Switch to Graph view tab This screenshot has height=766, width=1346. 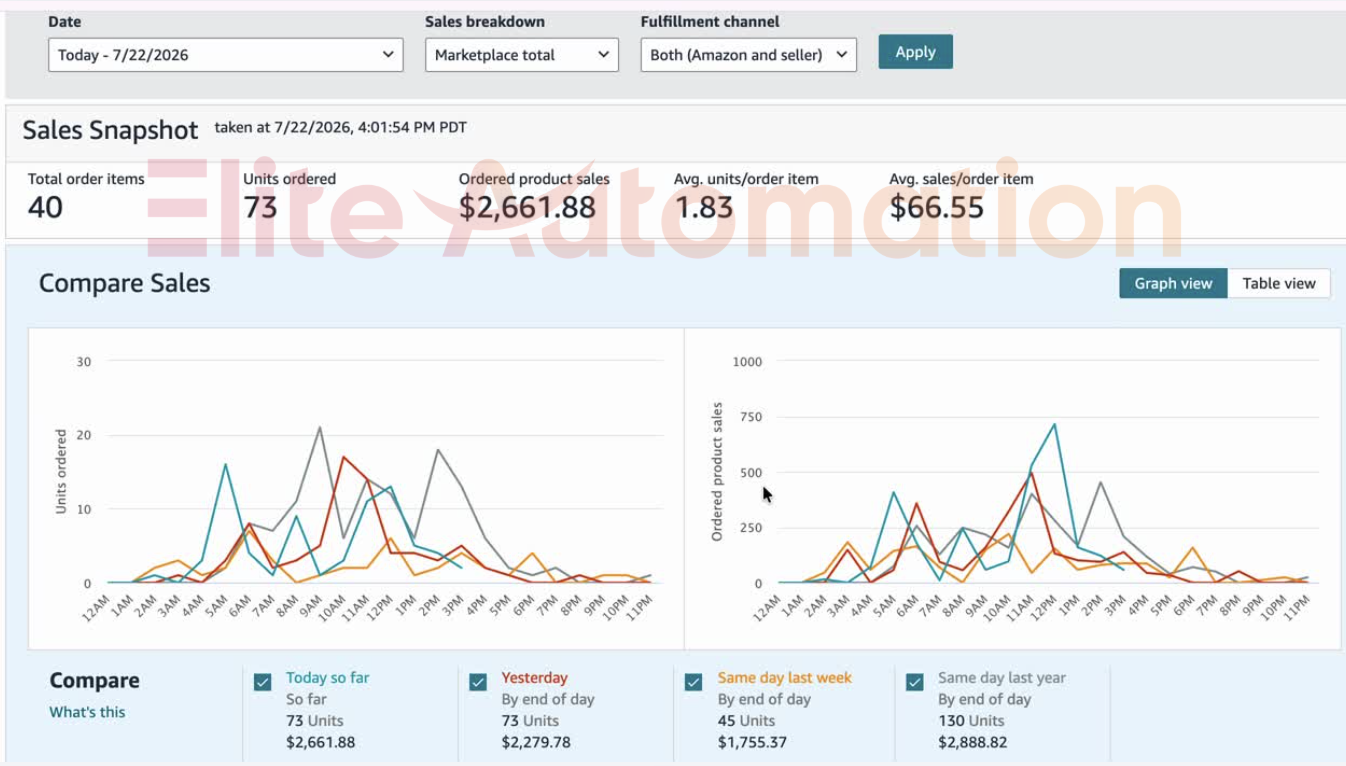tap(1173, 283)
